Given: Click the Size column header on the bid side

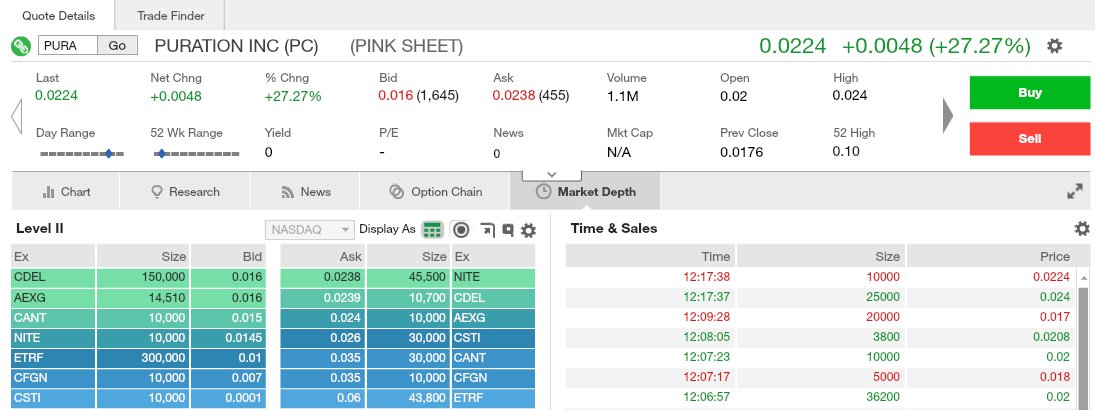Looking at the screenshot, I should click(143, 256).
